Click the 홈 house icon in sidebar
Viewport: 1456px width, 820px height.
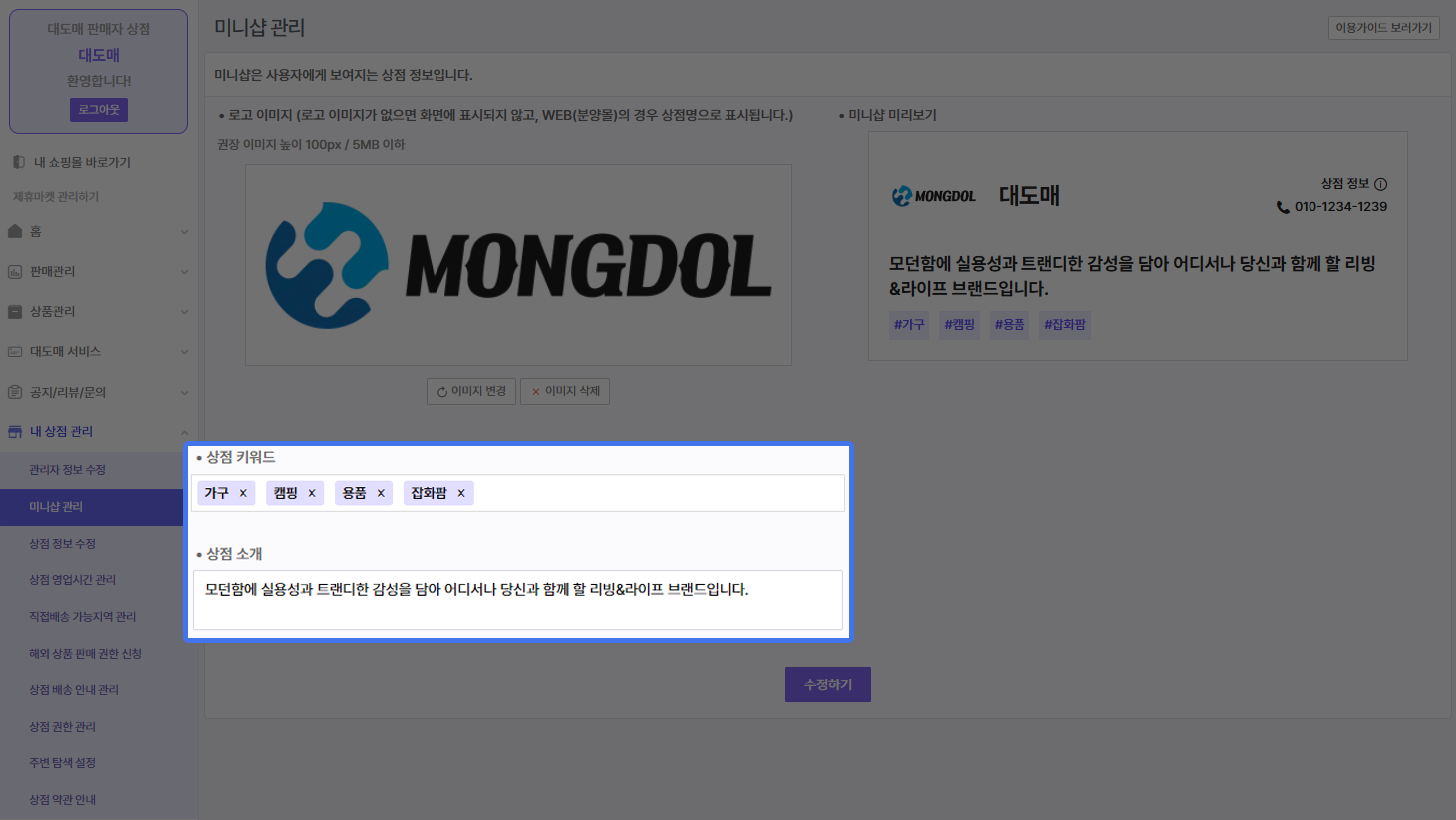pyautogui.click(x=15, y=231)
